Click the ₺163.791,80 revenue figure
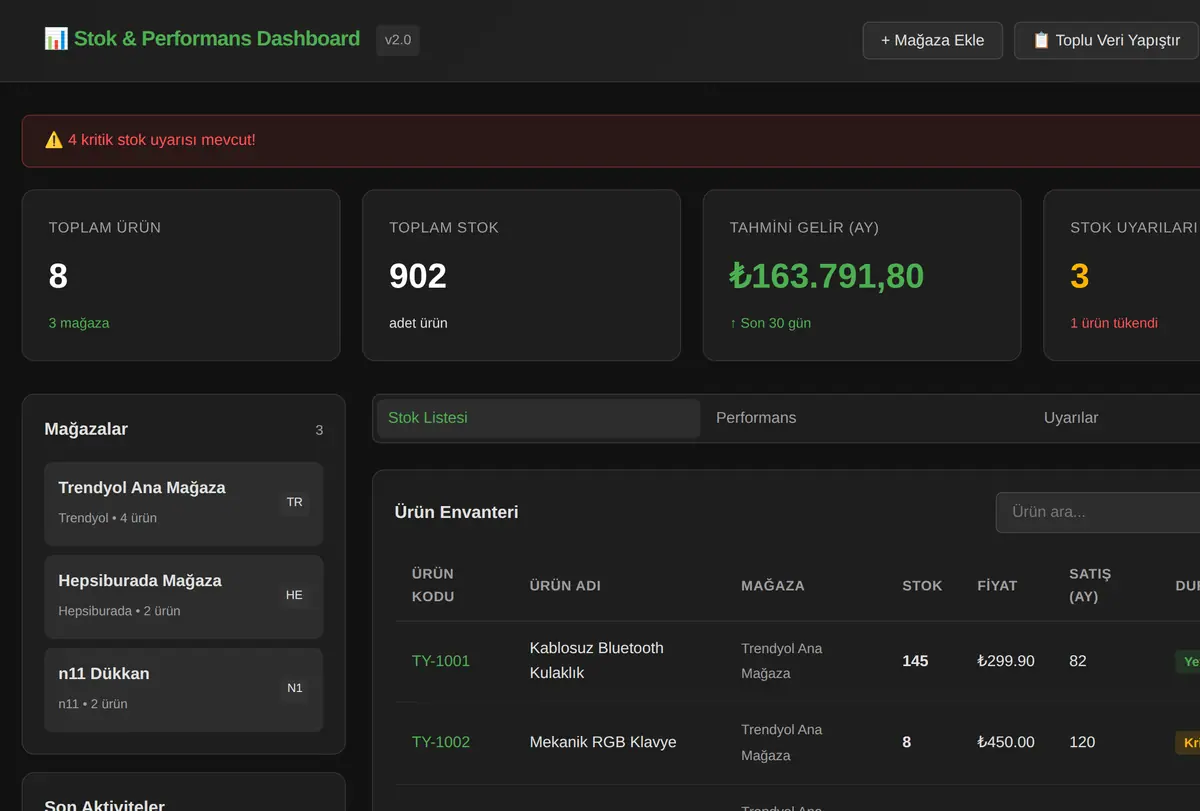 click(827, 276)
